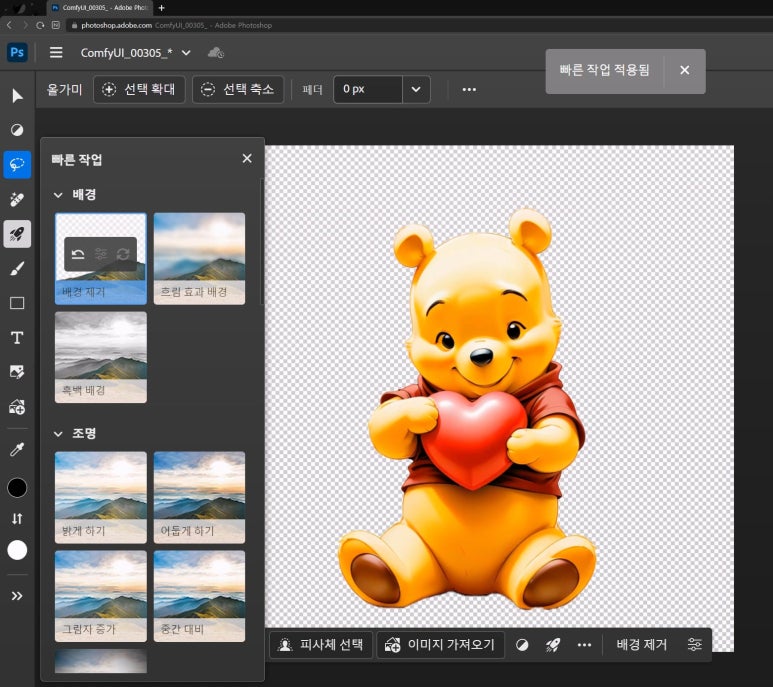The width and height of the screenshot is (773, 687).
Task: Select the Rectangle shape tool
Action: [17, 303]
